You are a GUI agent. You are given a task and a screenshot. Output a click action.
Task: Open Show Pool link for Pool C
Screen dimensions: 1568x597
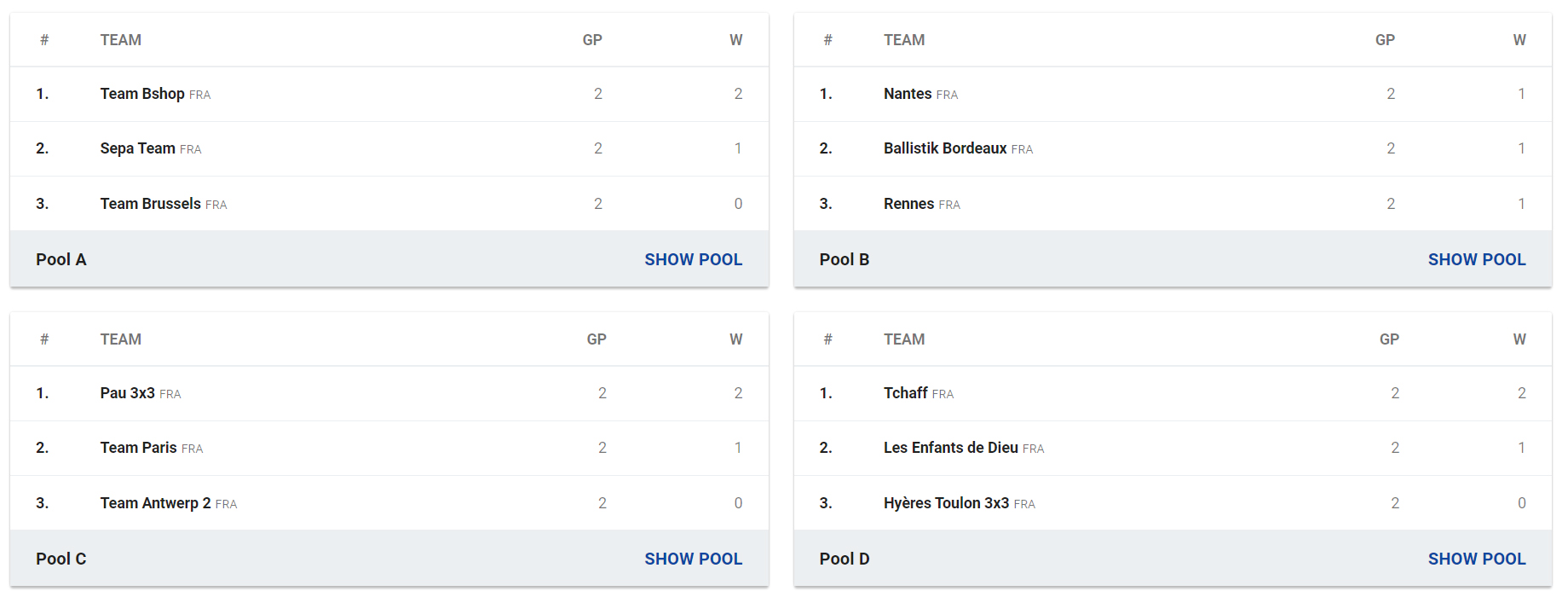click(x=693, y=559)
